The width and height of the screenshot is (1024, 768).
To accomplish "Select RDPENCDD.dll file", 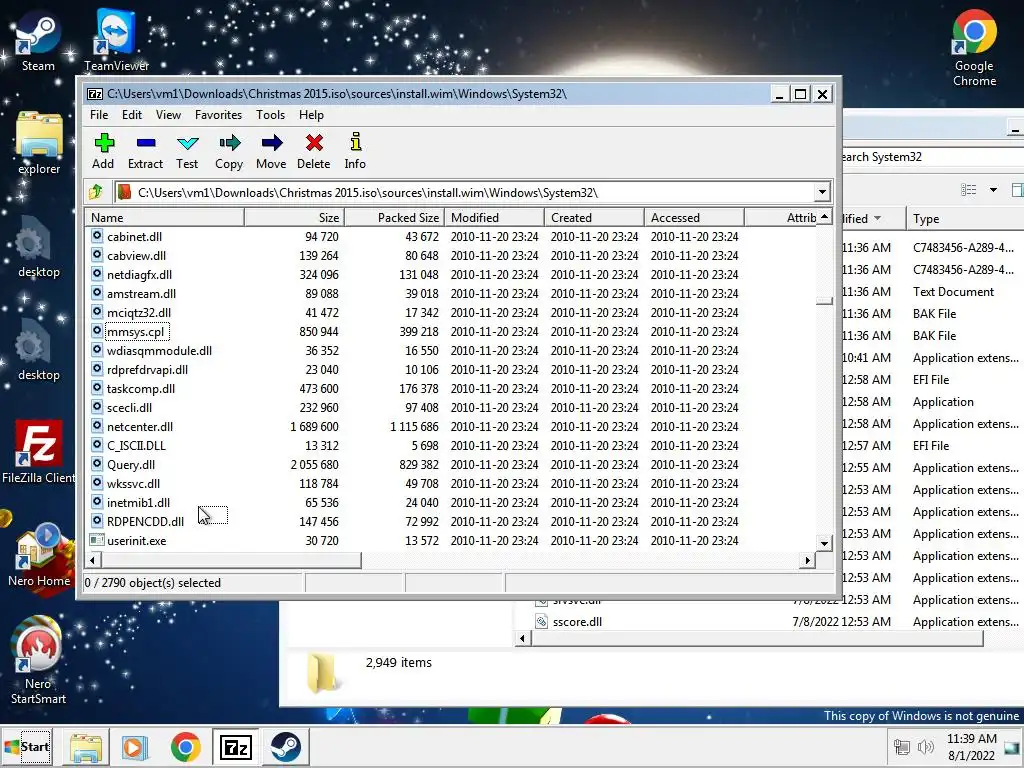I will point(145,522).
